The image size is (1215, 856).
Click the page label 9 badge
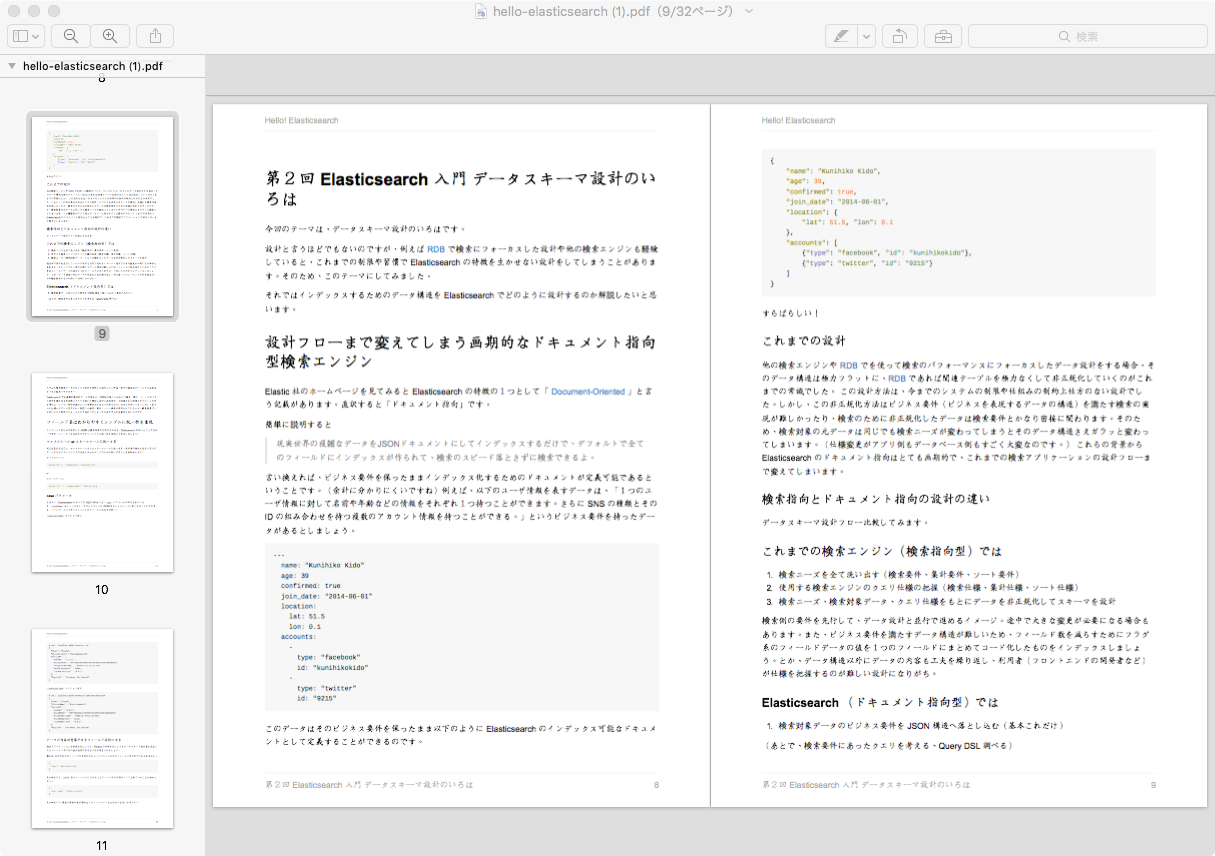[102, 333]
